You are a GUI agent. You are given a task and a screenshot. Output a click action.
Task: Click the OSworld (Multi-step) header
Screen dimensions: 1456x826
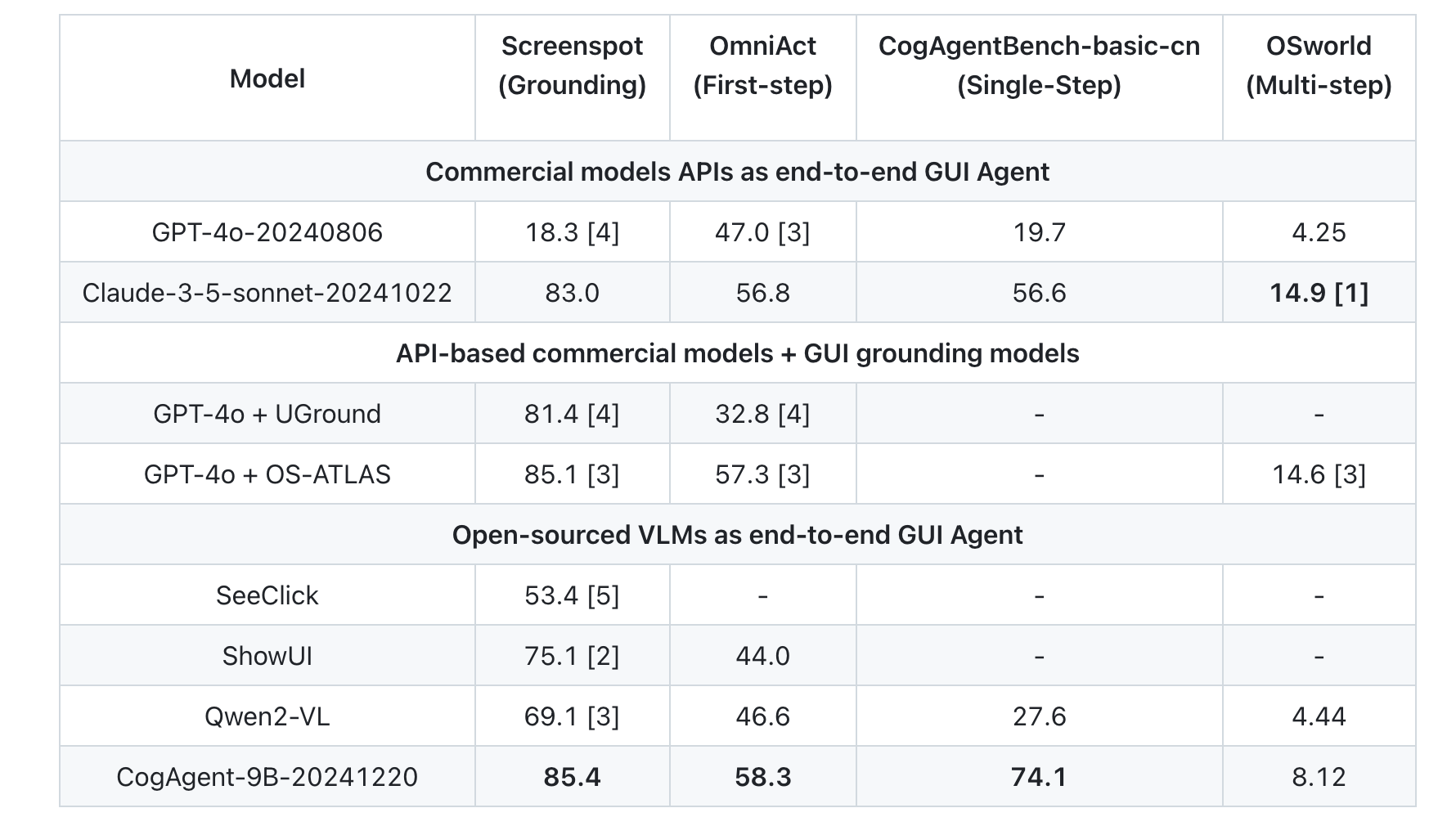click(x=1319, y=65)
